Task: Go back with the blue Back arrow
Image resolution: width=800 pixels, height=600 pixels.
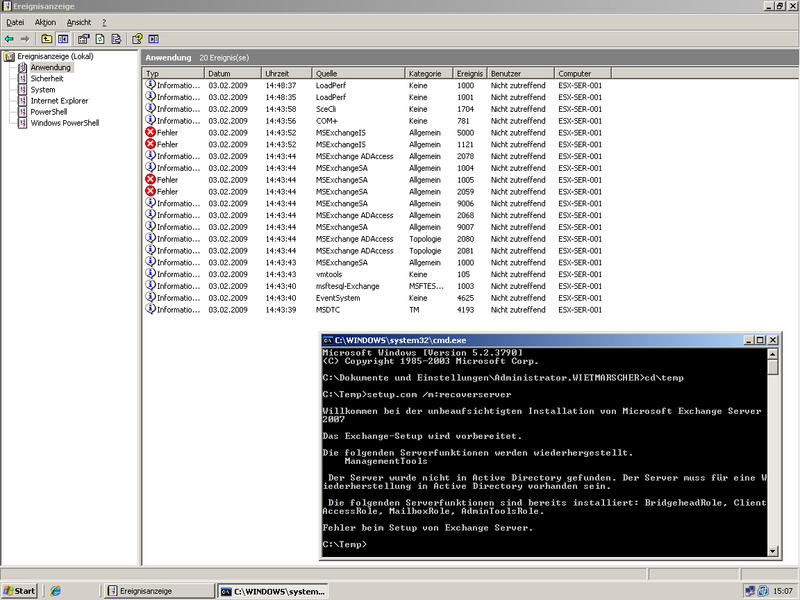Action: point(9,39)
